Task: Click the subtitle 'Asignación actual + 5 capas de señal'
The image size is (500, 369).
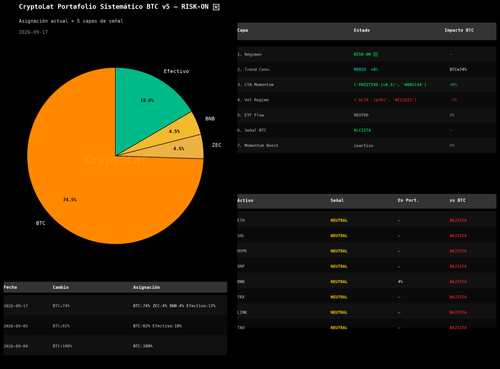Action: [x=71, y=21]
